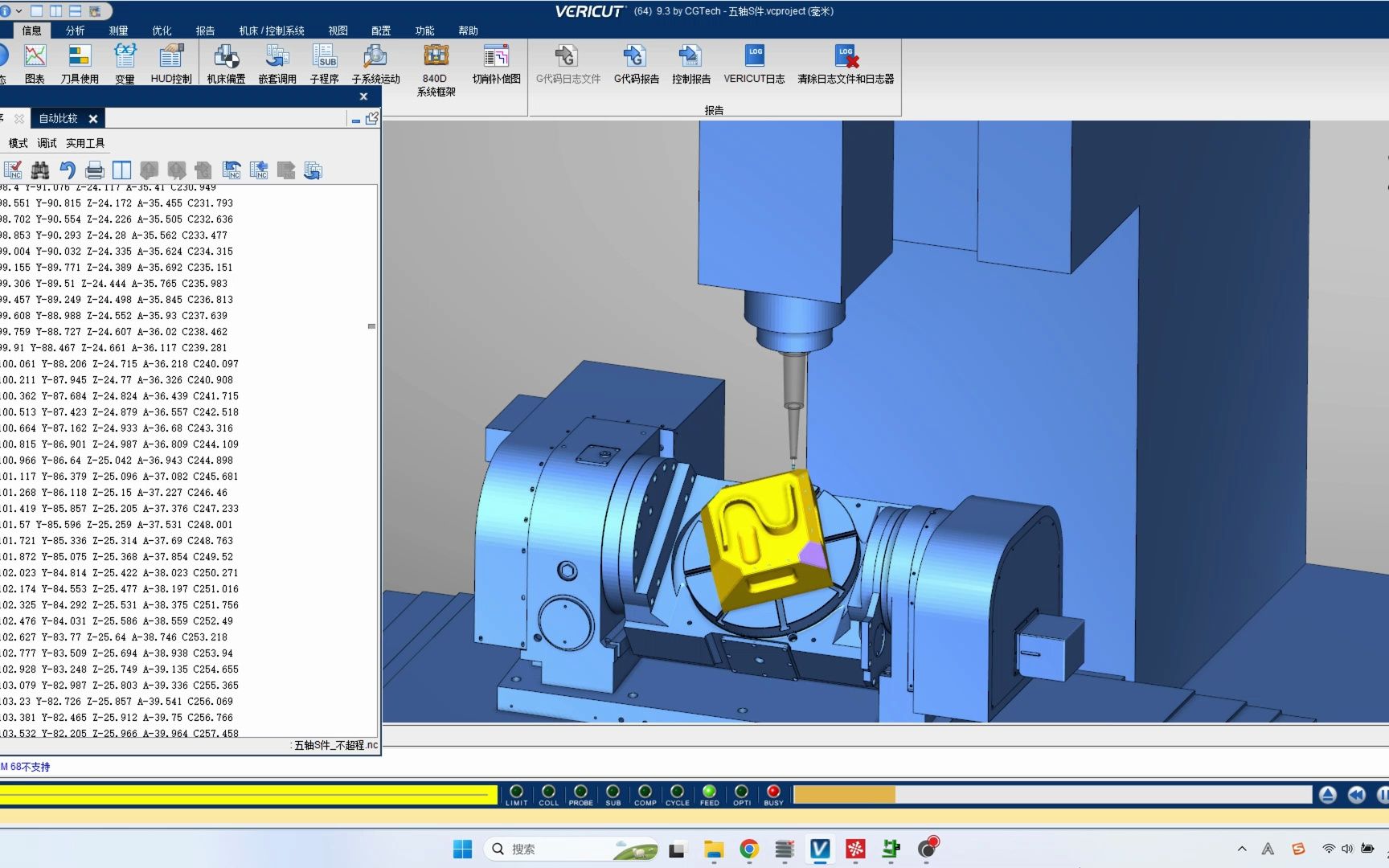
Task: Click 清除日志文件和日志器 to clear logs
Action: coord(846,60)
